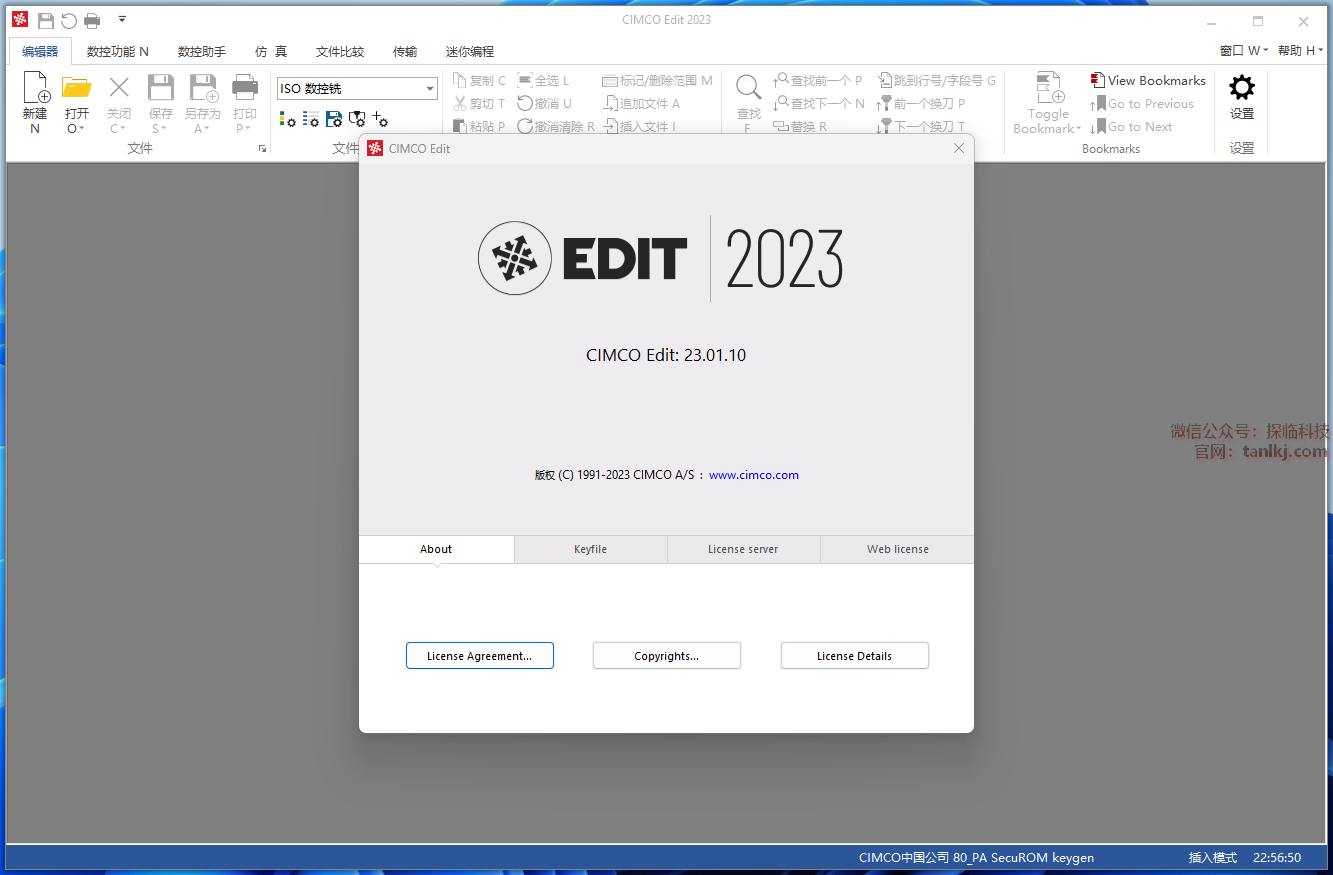Click the plus-gear icon under file type
This screenshot has height=875, width=1333.
pos(380,119)
